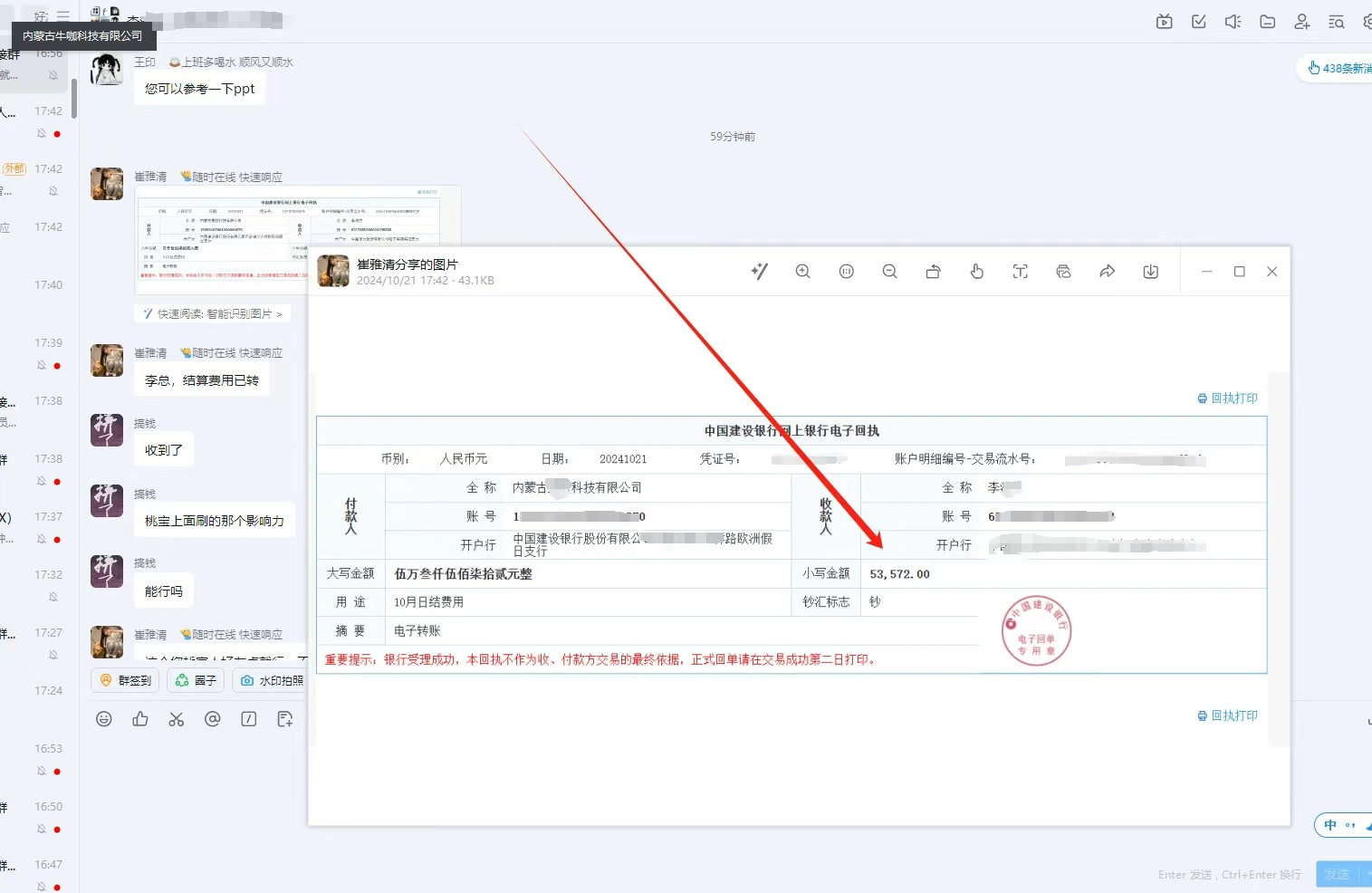
Task: Click the thumbs-up icon in chat toolbar
Action: (x=140, y=719)
